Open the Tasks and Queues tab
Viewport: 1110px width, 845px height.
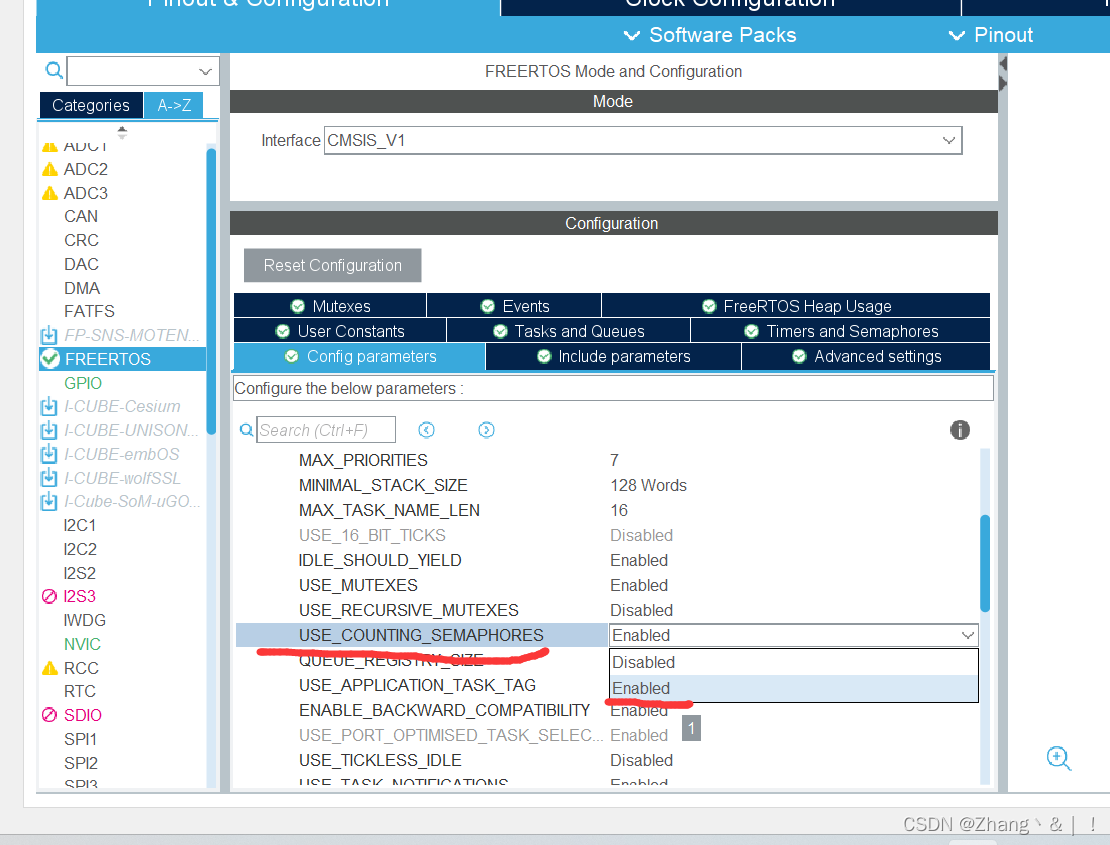568,331
